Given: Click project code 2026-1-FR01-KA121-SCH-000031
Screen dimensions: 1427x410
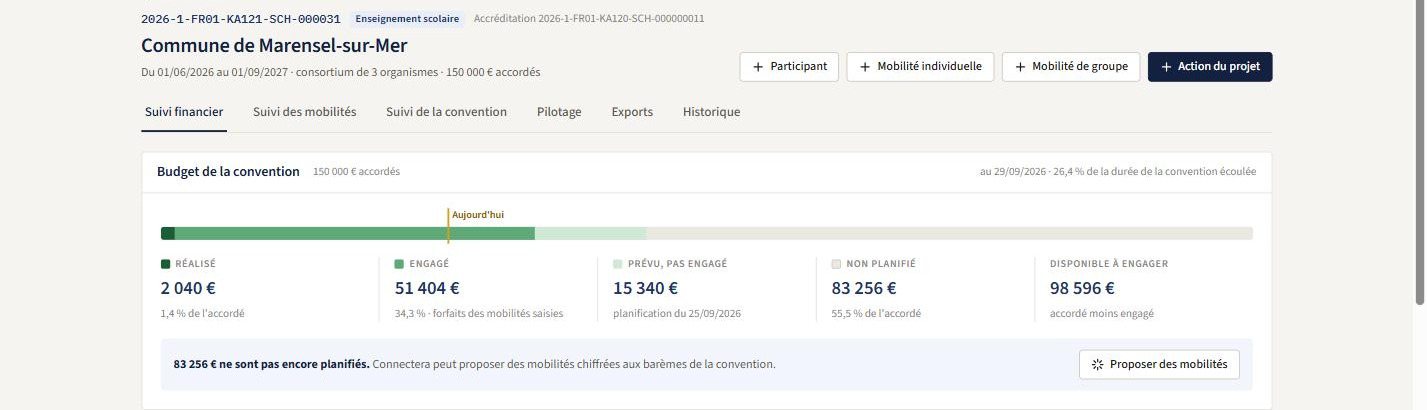Looking at the screenshot, I should pyautogui.click(x=241, y=19).
